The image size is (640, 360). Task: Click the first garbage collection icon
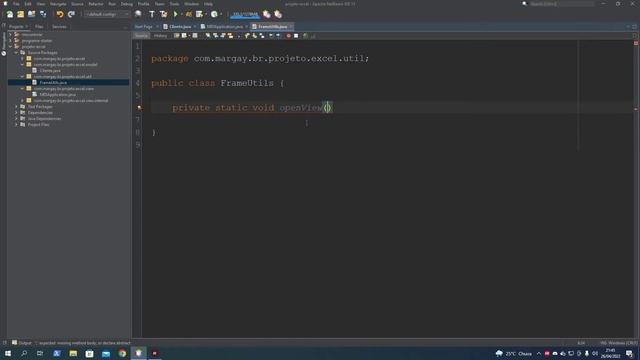click(x=267, y=14)
